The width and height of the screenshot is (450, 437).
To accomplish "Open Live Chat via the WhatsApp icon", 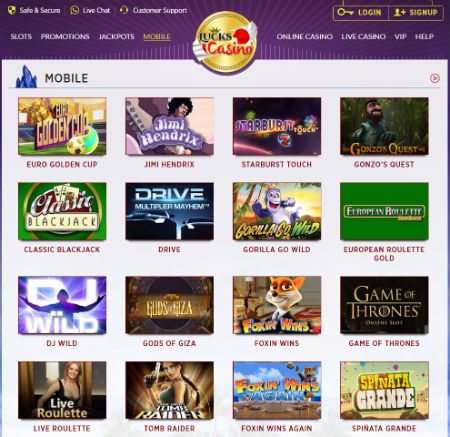I will (74, 10).
